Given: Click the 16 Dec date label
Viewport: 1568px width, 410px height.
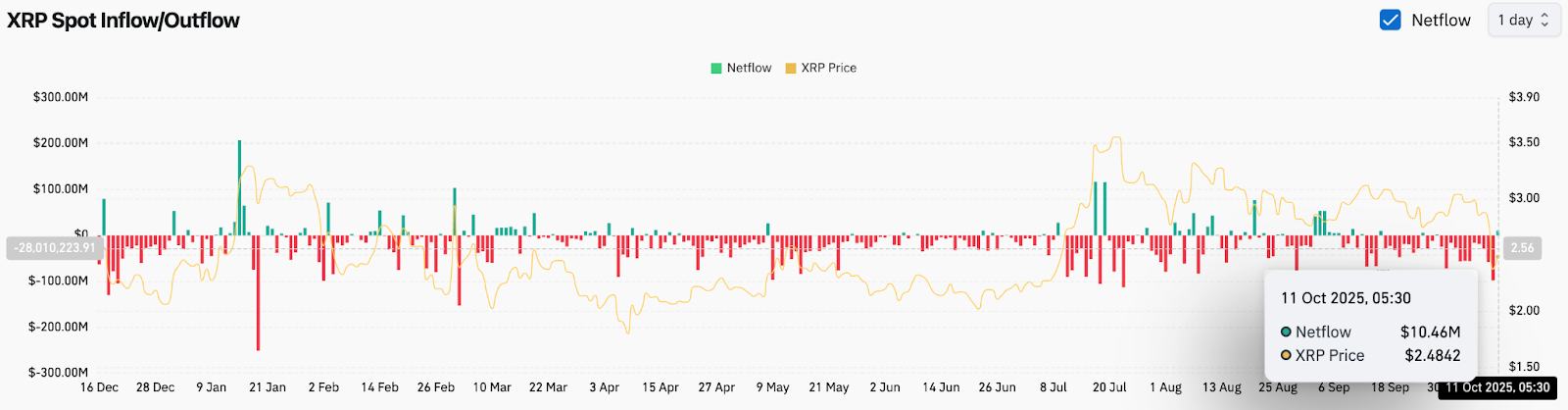Looking at the screenshot, I should point(99,387).
